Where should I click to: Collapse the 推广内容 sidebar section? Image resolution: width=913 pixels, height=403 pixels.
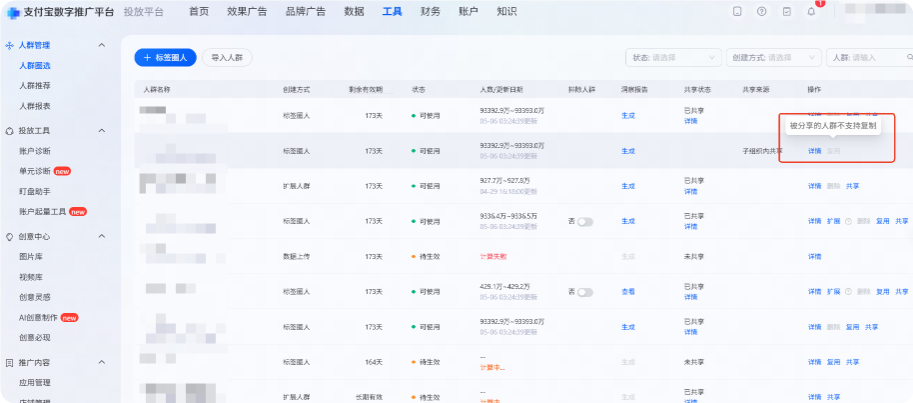pos(101,362)
